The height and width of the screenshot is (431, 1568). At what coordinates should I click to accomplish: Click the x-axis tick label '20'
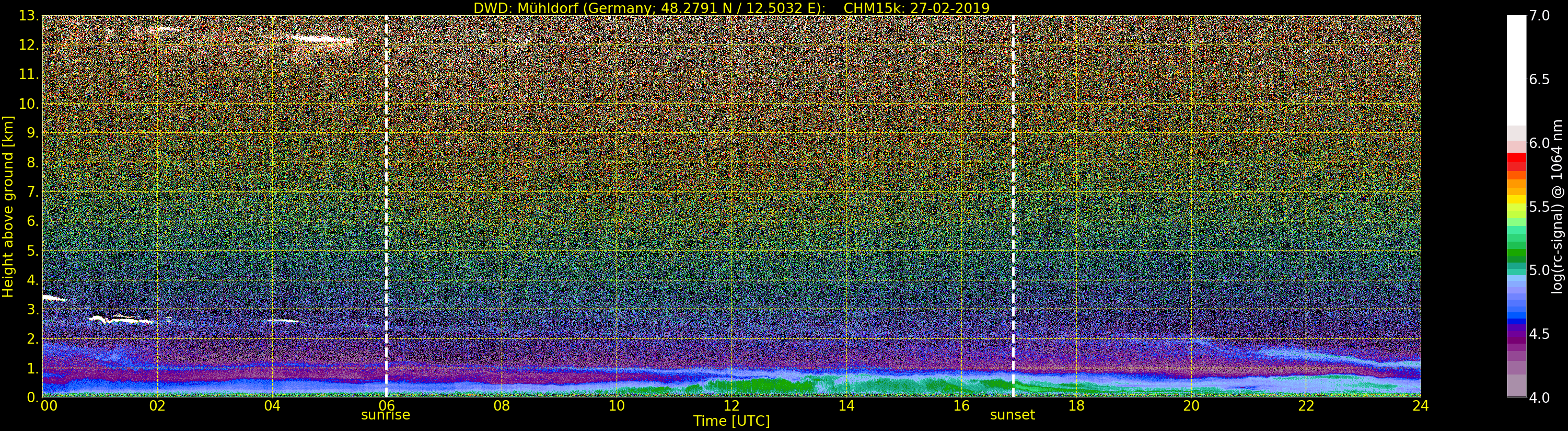tap(1191, 405)
